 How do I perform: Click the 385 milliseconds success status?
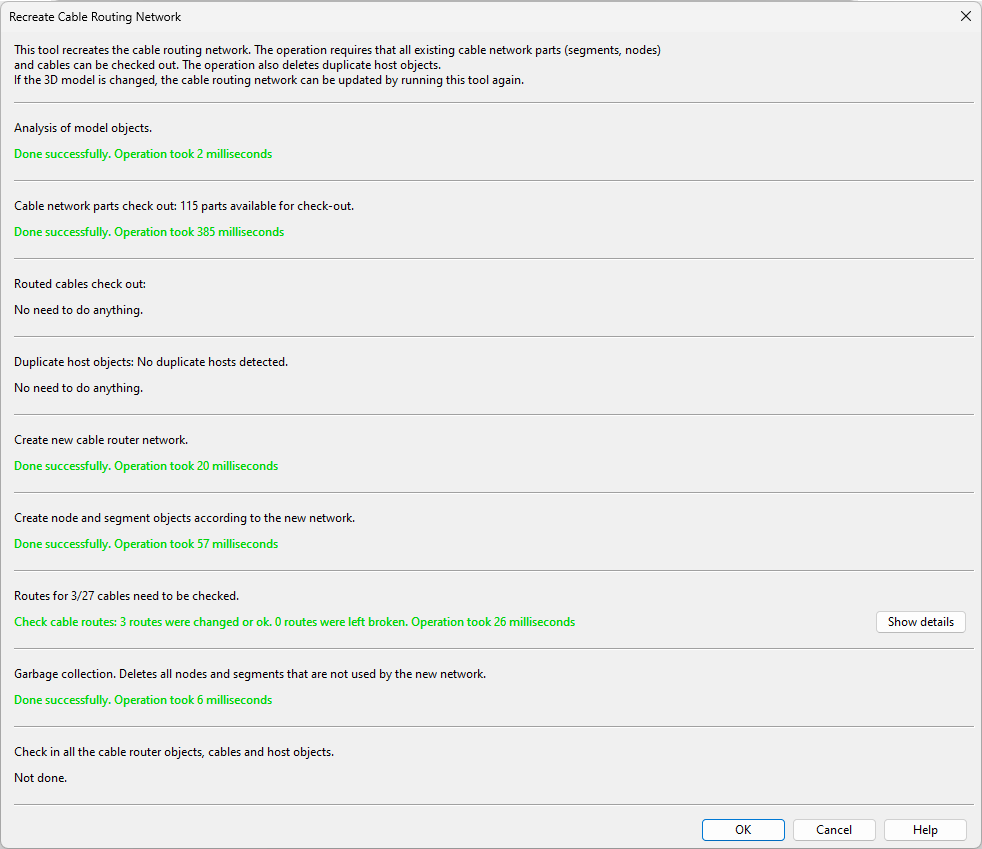(x=149, y=232)
